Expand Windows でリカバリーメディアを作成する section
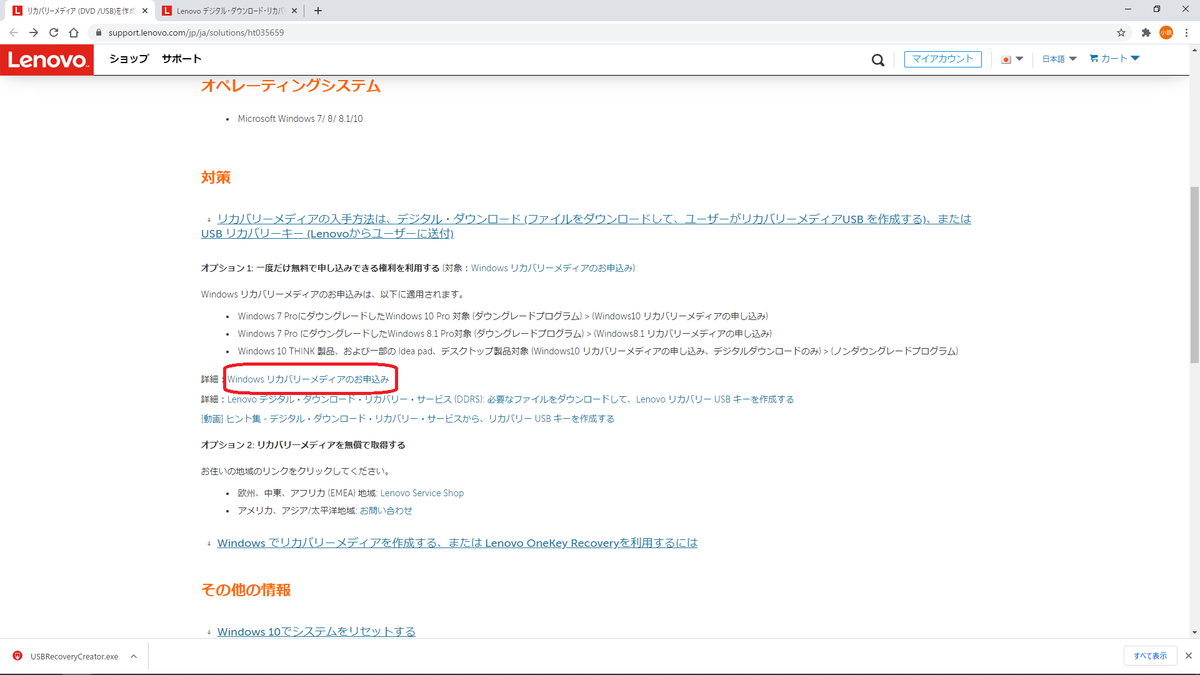 [457, 543]
